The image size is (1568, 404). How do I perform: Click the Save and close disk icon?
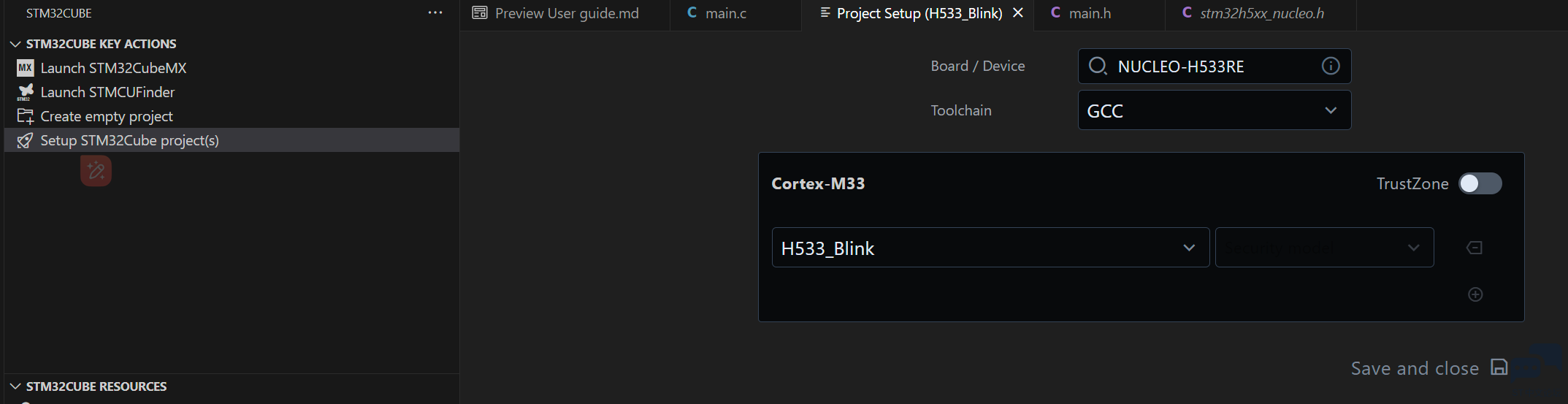pyautogui.click(x=1499, y=367)
